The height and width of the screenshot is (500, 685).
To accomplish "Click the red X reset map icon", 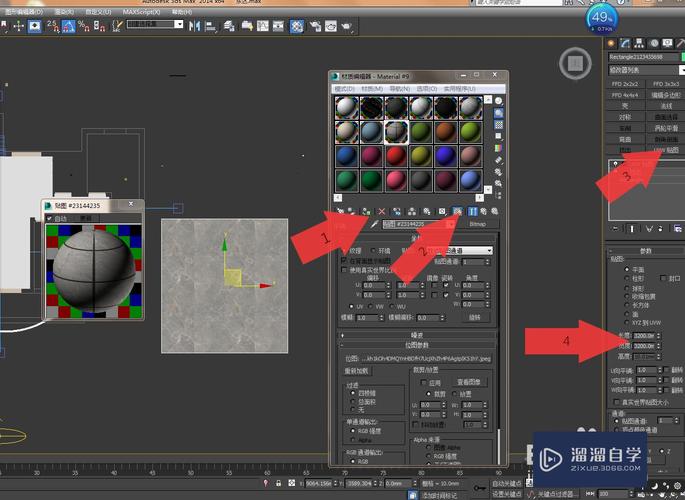I will point(381,212).
